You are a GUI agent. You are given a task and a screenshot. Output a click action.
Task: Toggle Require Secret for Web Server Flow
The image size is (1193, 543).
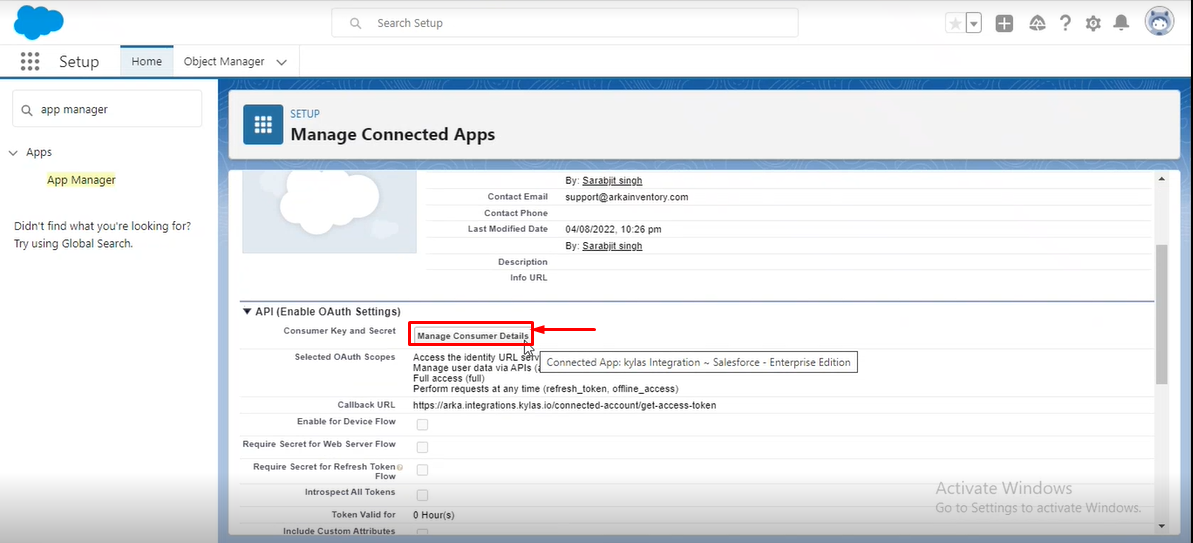[x=422, y=447]
